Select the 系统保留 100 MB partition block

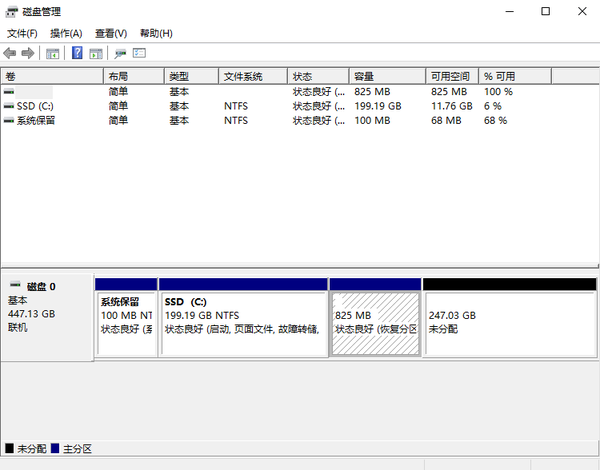pos(126,318)
